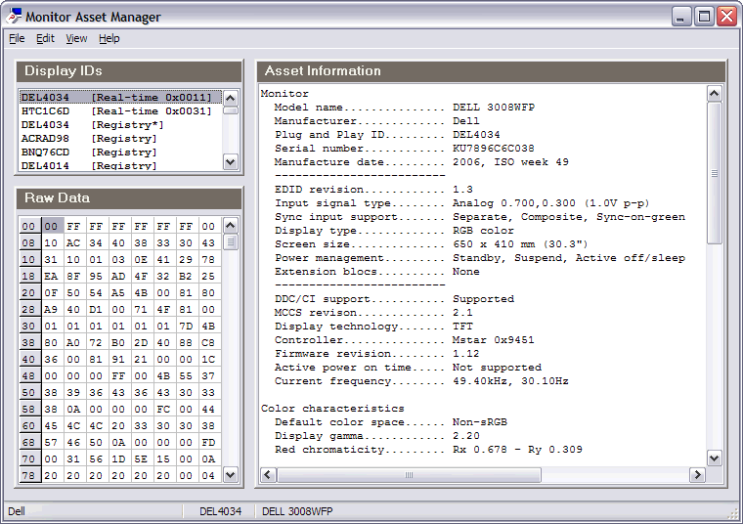Select DEL4014 Registry display entry
Viewport: 743px width, 524px height.
tap(121, 165)
